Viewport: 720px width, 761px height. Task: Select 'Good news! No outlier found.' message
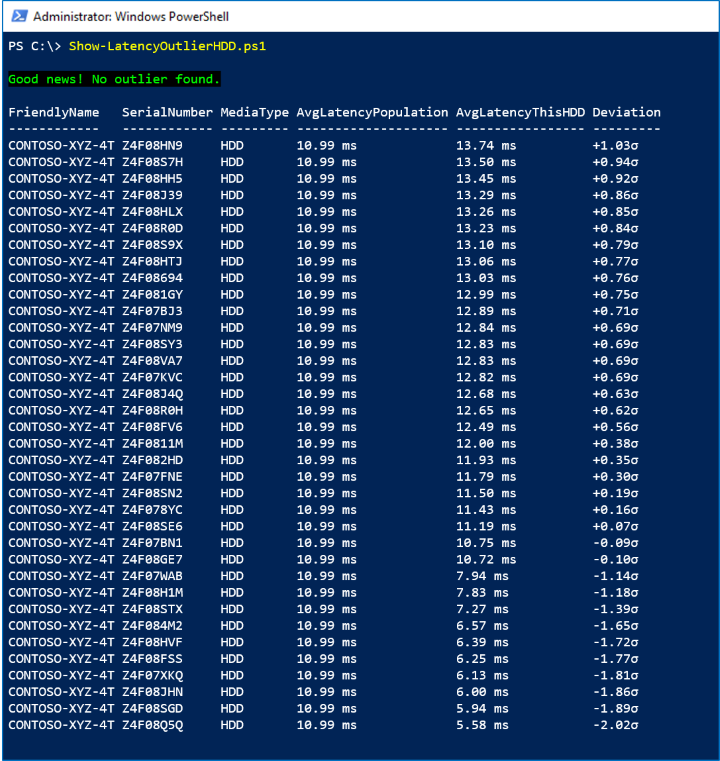115,79
